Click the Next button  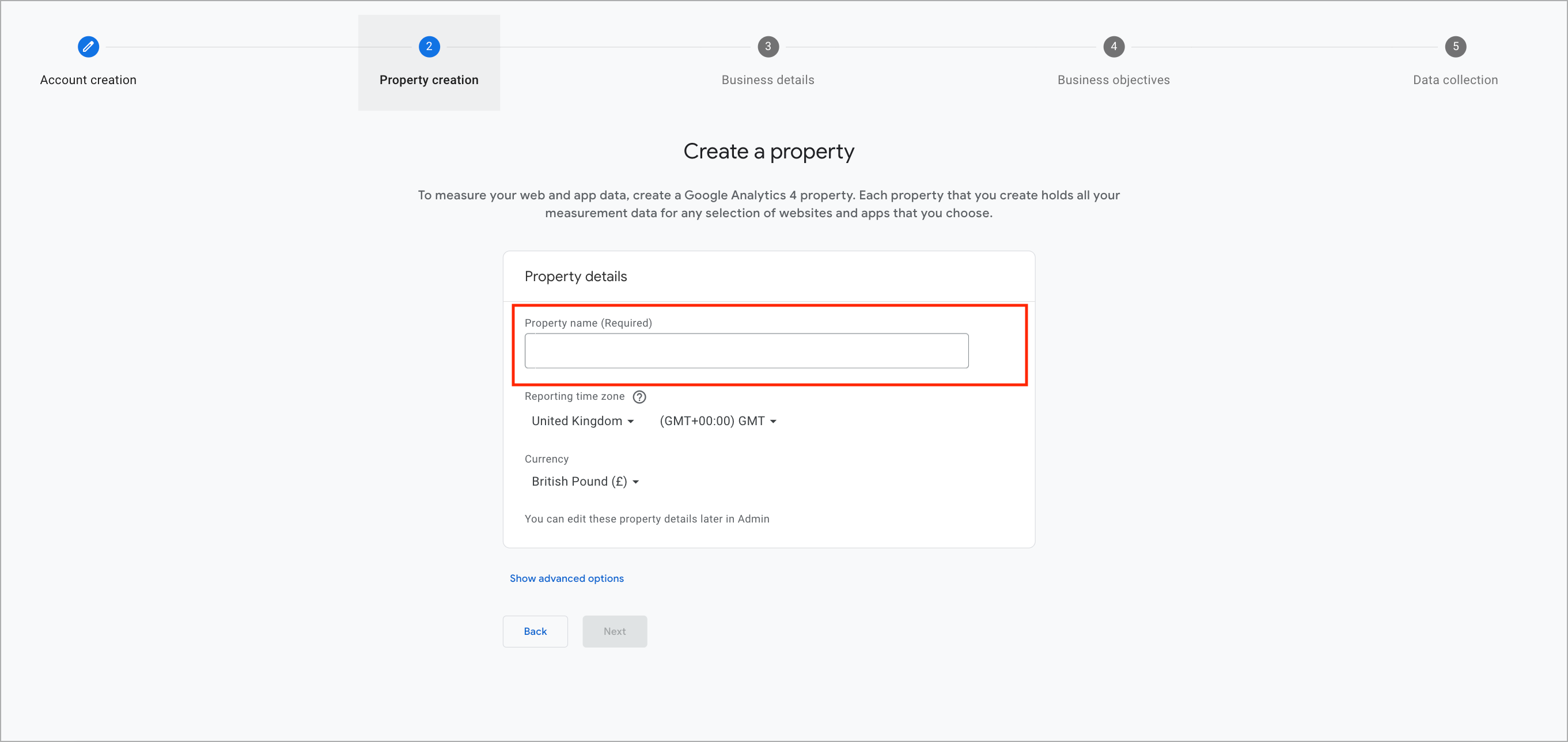click(x=615, y=631)
